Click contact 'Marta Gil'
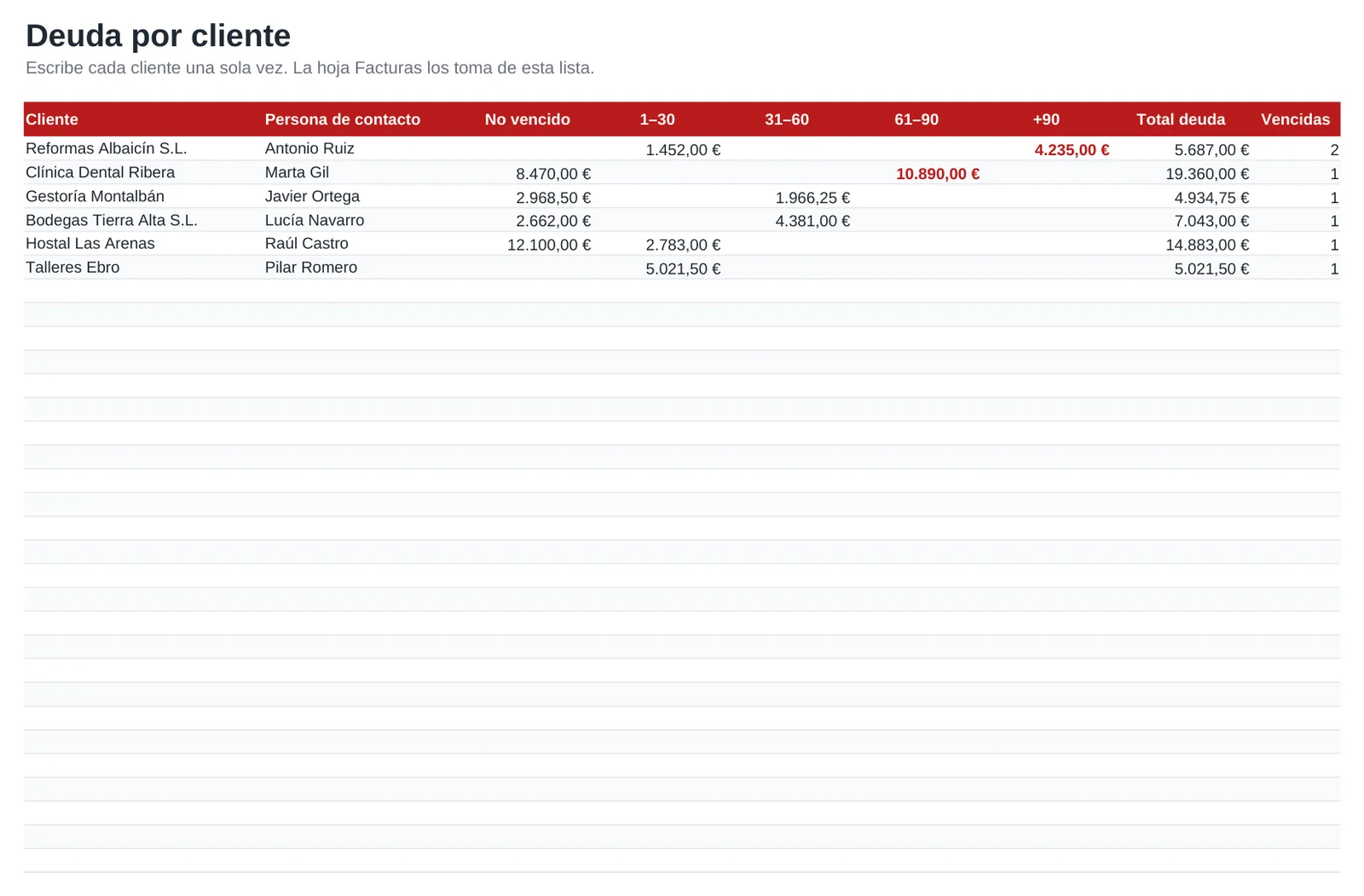The width and height of the screenshot is (1364, 896). tap(297, 172)
